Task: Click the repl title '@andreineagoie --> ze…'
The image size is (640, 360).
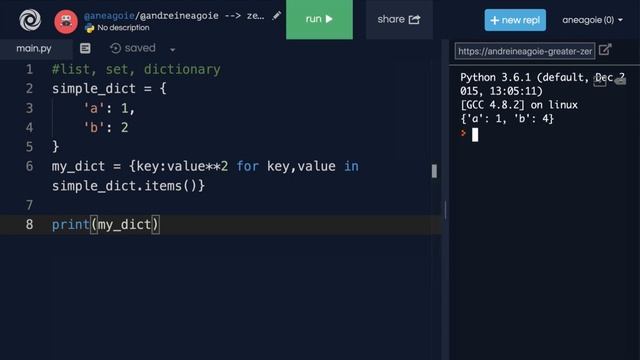Action: point(202,16)
